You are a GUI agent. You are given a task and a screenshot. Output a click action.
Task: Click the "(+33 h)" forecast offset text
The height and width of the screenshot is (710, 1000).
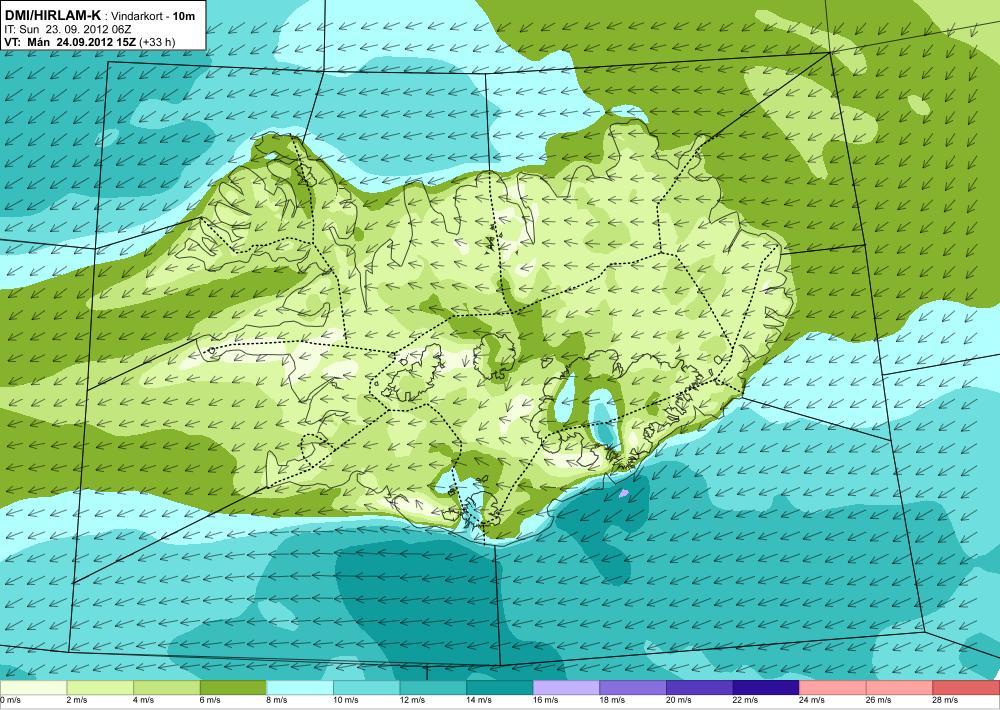(157, 43)
